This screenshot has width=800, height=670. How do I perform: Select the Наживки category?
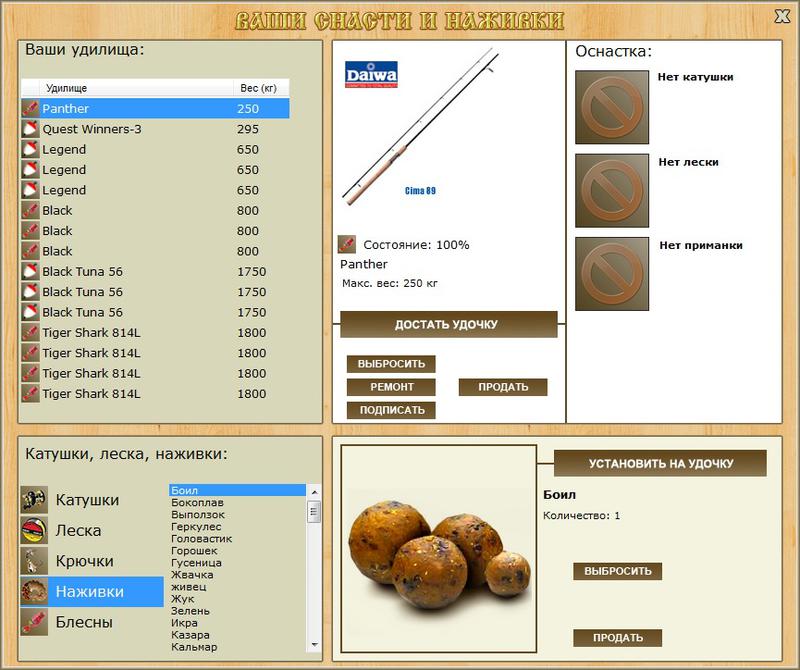pos(92,591)
